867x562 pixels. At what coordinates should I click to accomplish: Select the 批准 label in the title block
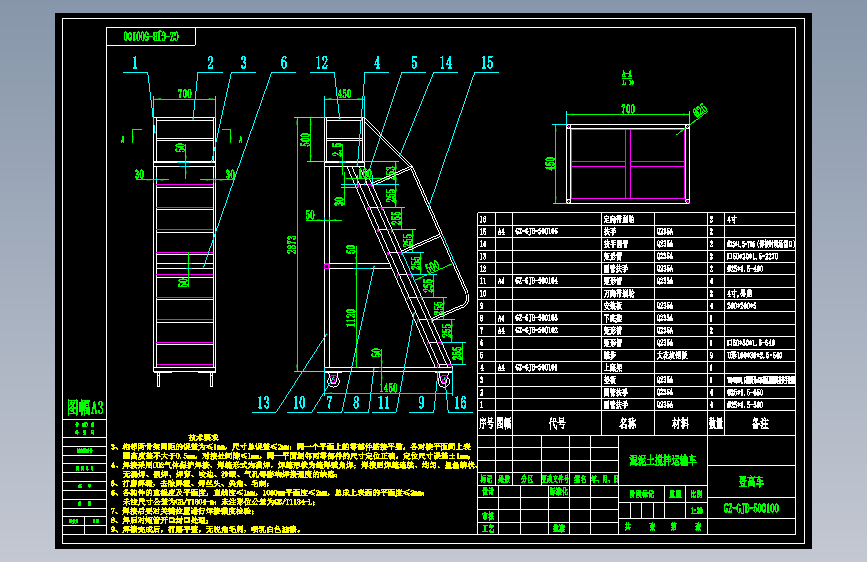(x=558, y=529)
